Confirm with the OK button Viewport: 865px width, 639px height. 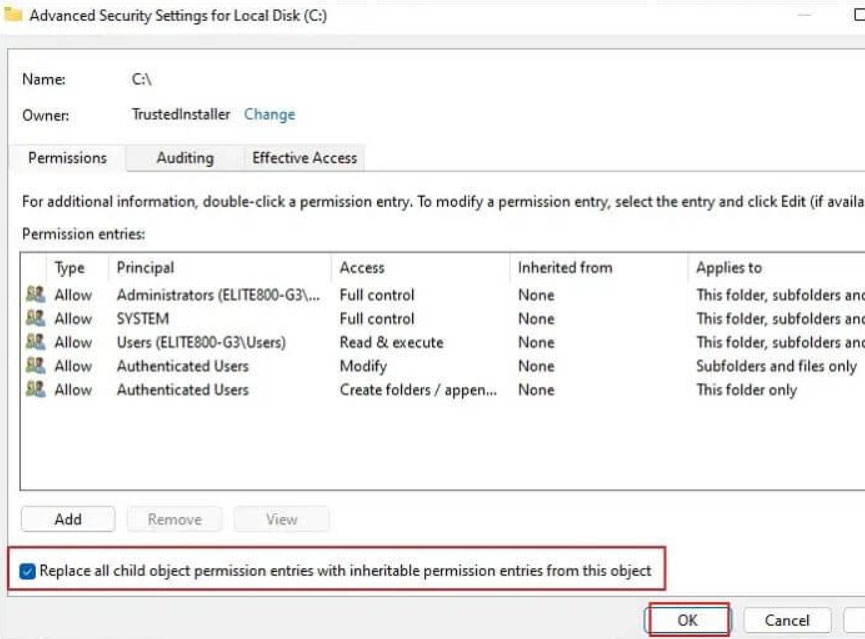click(687, 620)
